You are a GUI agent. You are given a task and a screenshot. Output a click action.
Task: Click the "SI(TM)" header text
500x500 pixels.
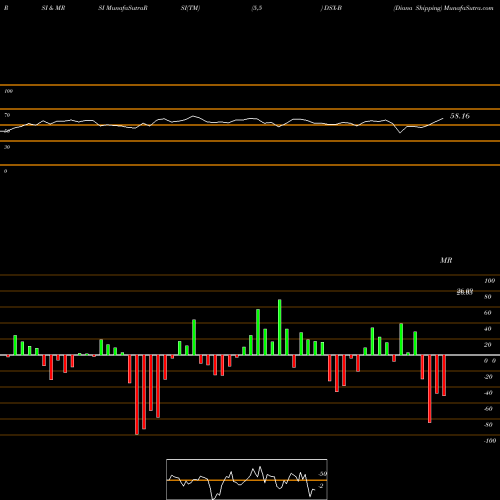pyautogui.click(x=190, y=8)
